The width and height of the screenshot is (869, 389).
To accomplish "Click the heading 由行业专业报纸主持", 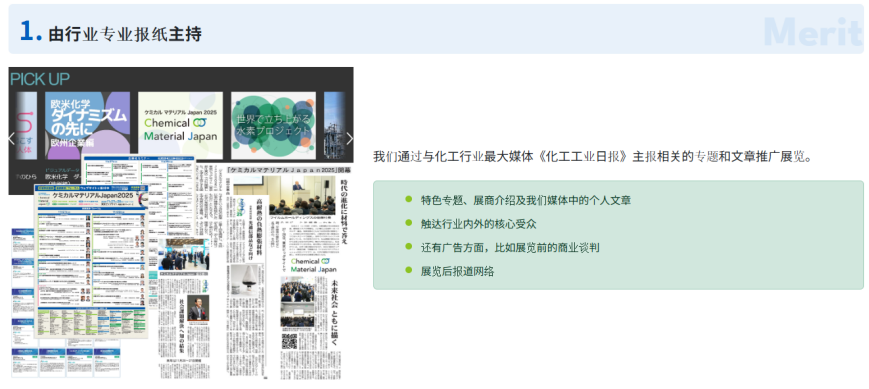I will pyautogui.click(x=125, y=34).
